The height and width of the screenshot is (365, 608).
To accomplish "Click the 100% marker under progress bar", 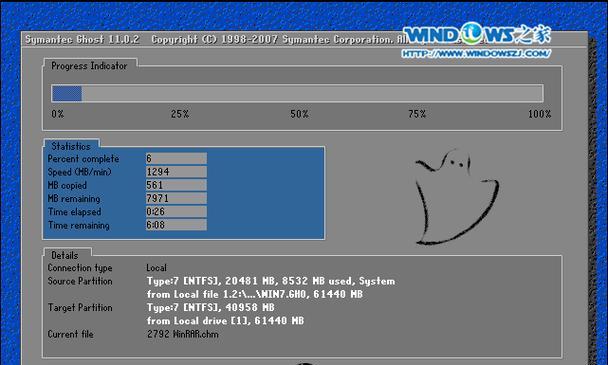I will (539, 114).
